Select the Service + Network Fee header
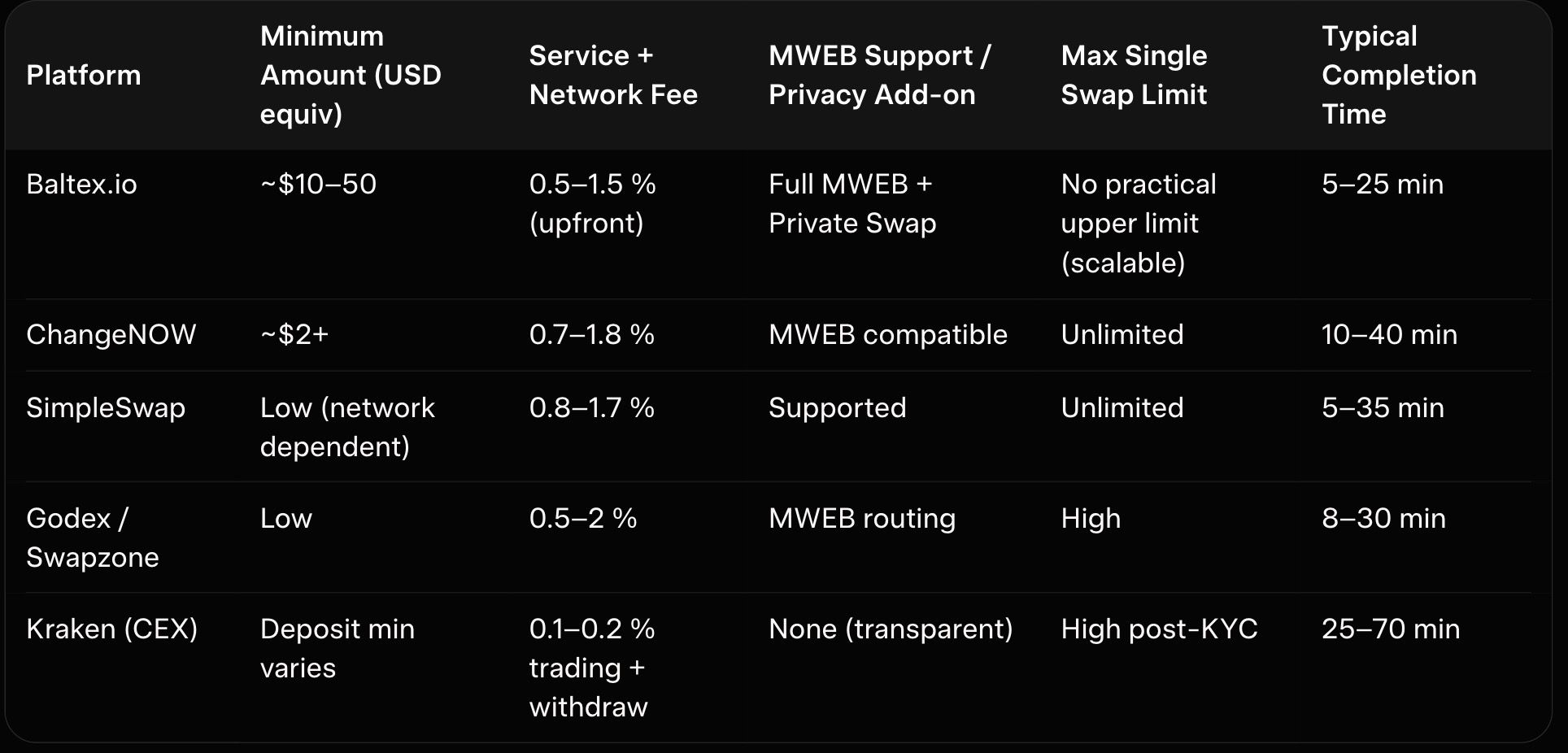The width and height of the screenshot is (1568, 753). point(613,75)
